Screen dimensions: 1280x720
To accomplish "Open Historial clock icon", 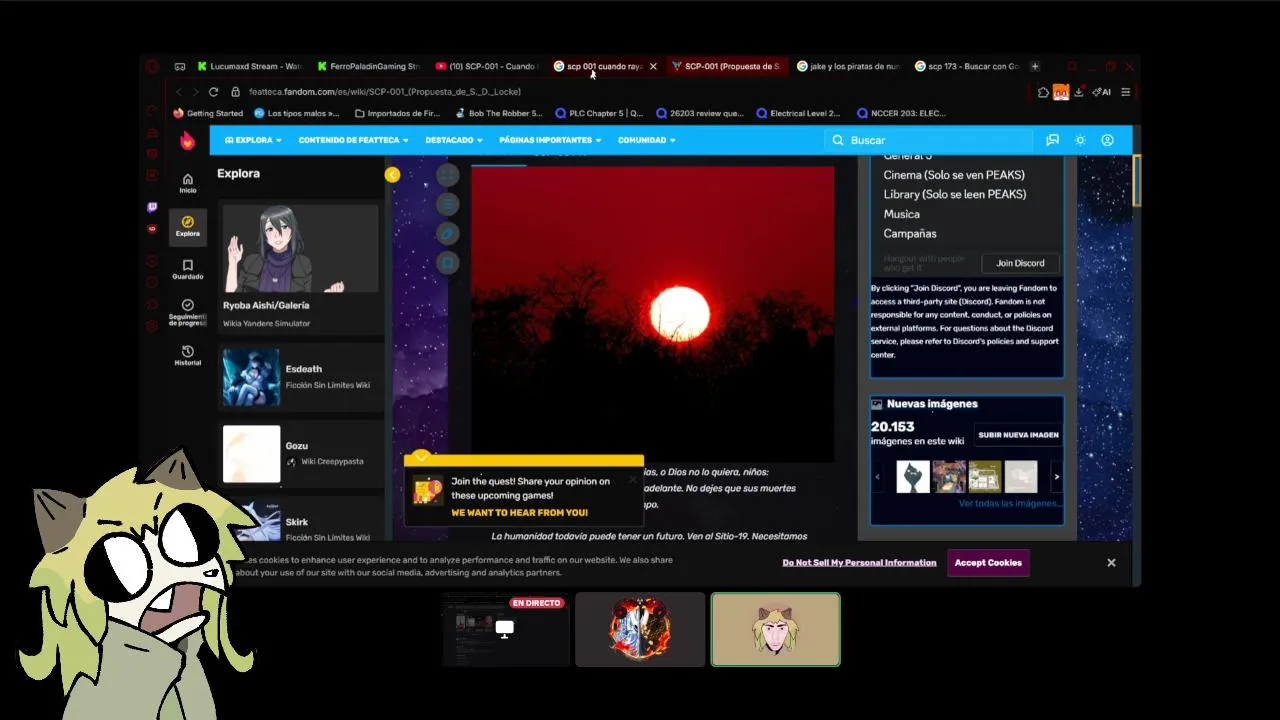I will pyautogui.click(x=188, y=355).
